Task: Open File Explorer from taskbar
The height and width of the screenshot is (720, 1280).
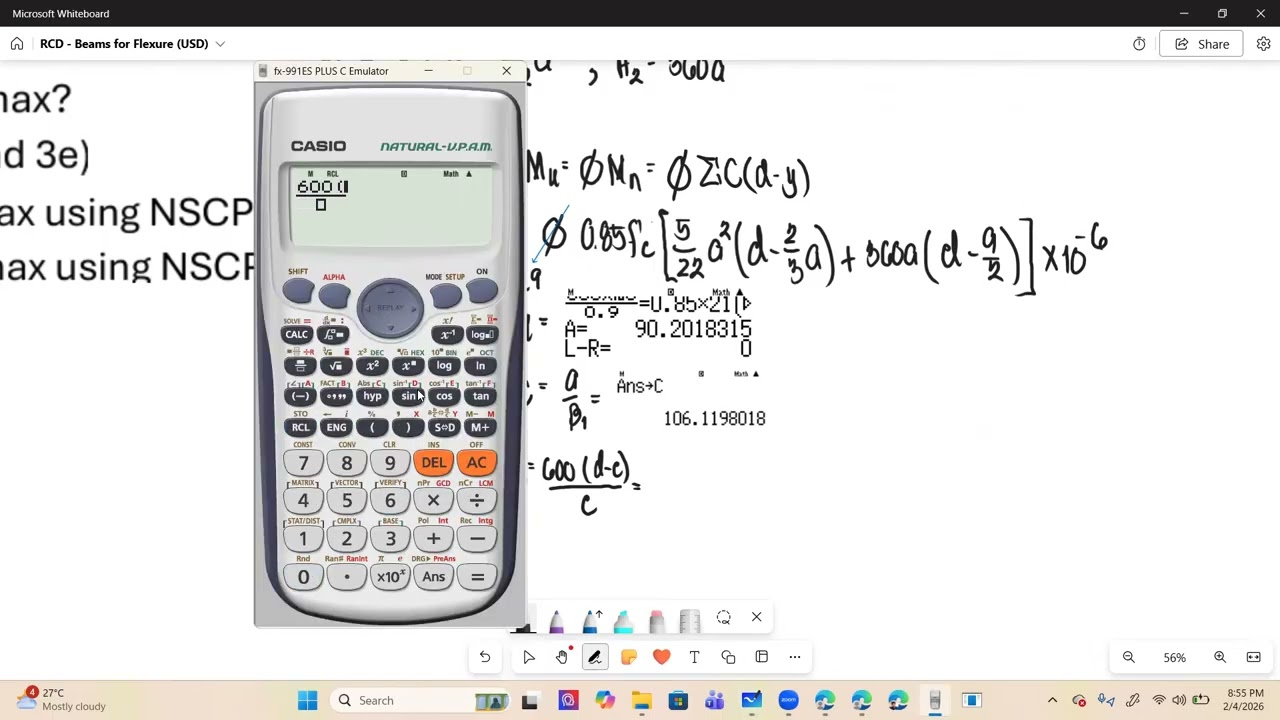Action: pyautogui.click(x=641, y=700)
